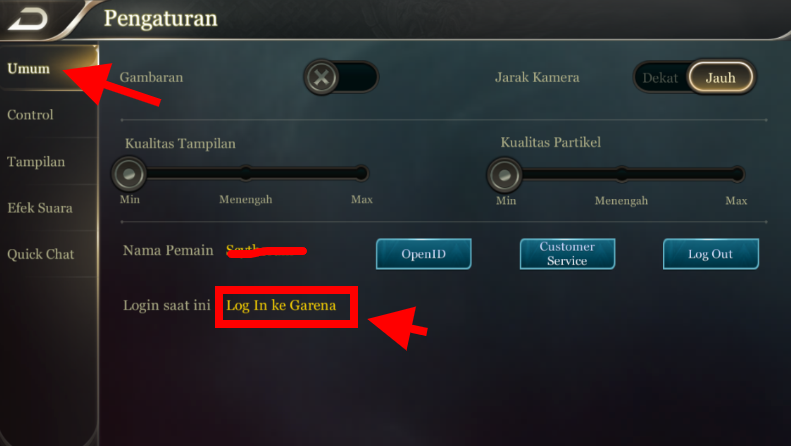Screen dimensions: 791x446
Task: Go back using the return arrow icon
Action: pyautogui.click(x=28, y=19)
